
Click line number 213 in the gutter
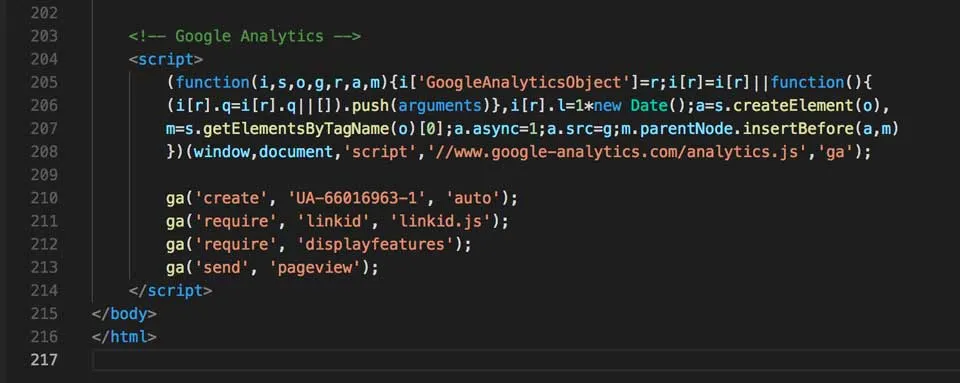pos(43,267)
